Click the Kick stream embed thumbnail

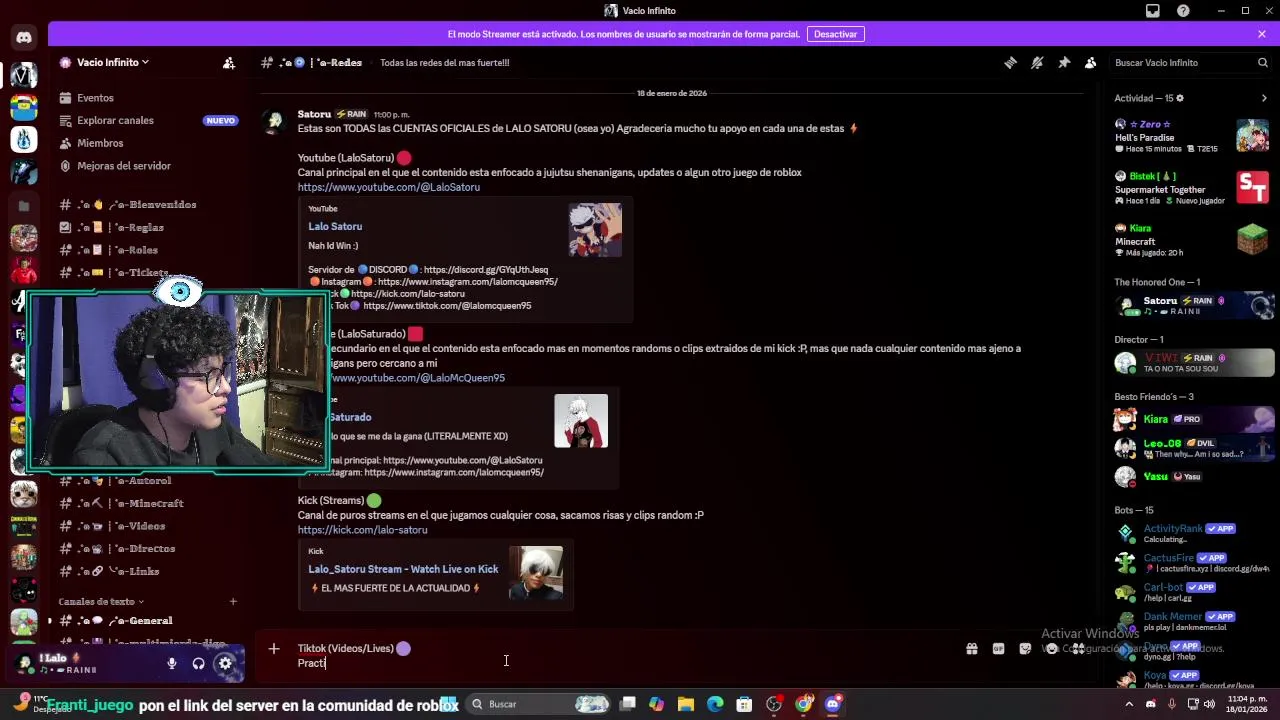pyautogui.click(x=536, y=573)
